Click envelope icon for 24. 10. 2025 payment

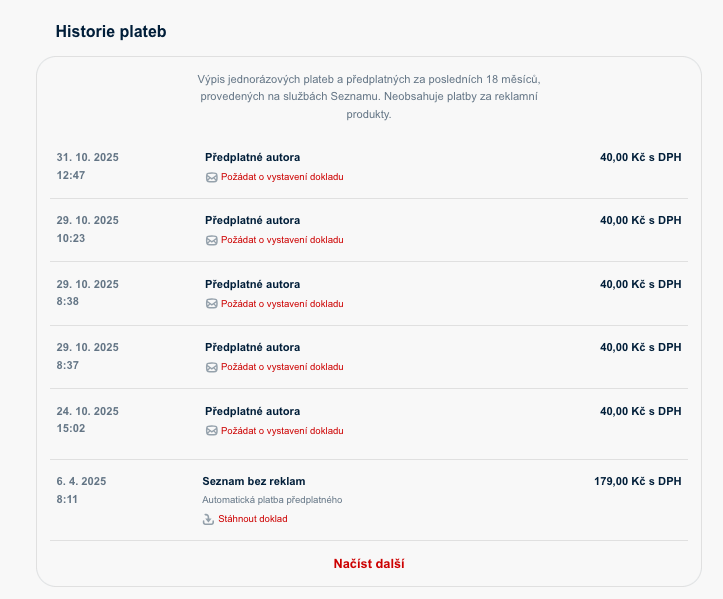pyautogui.click(x=211, y=431)
